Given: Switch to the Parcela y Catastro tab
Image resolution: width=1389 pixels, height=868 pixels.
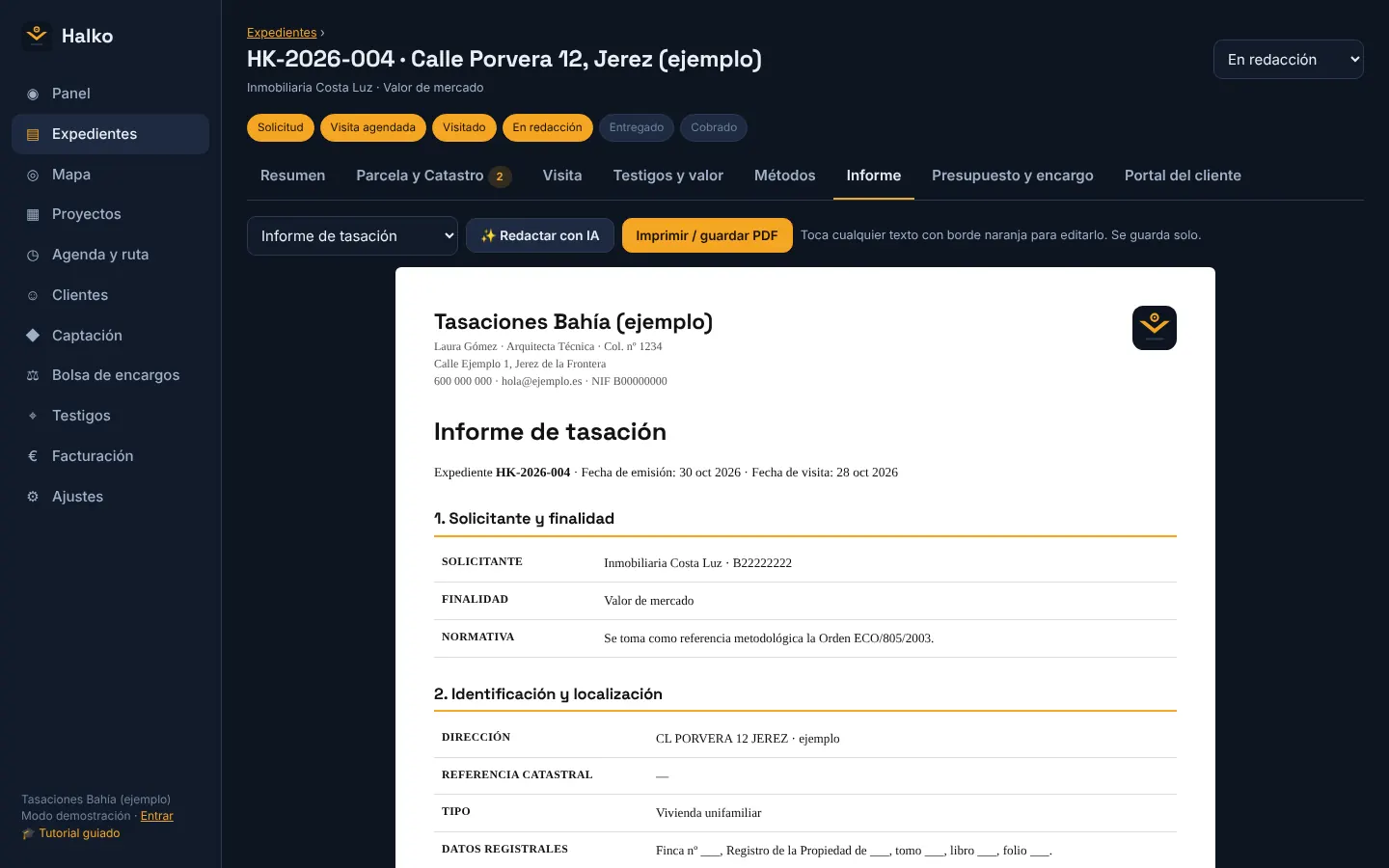Looking at the screenshot, I should click(x=433, y=176).
